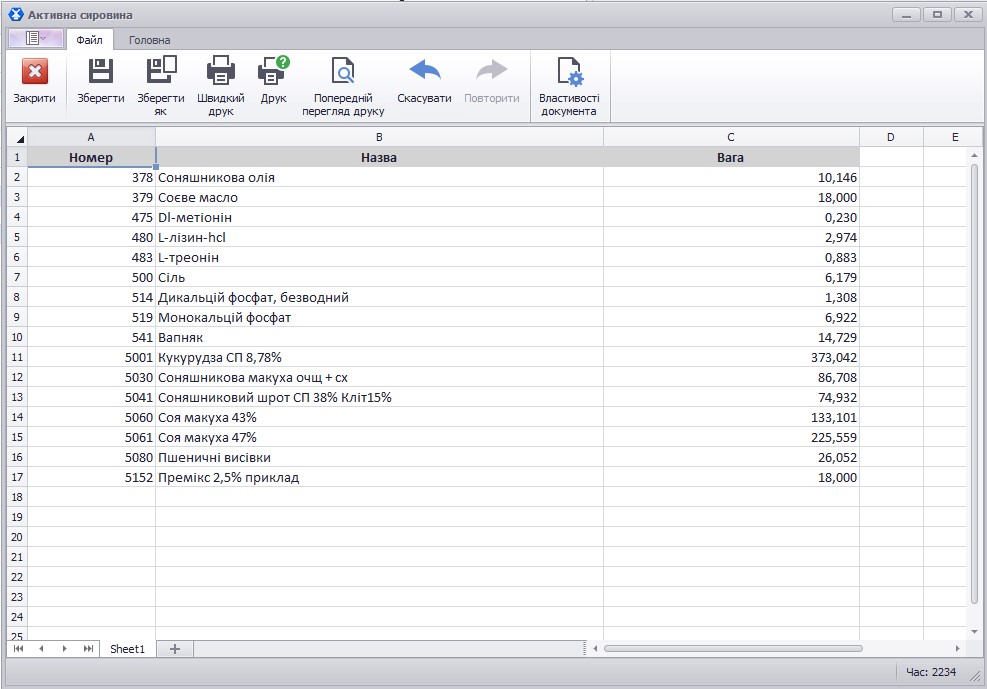Click the vertical scrollbar up arrow
This screenshot has height=689, width=987.
[974, 155]
